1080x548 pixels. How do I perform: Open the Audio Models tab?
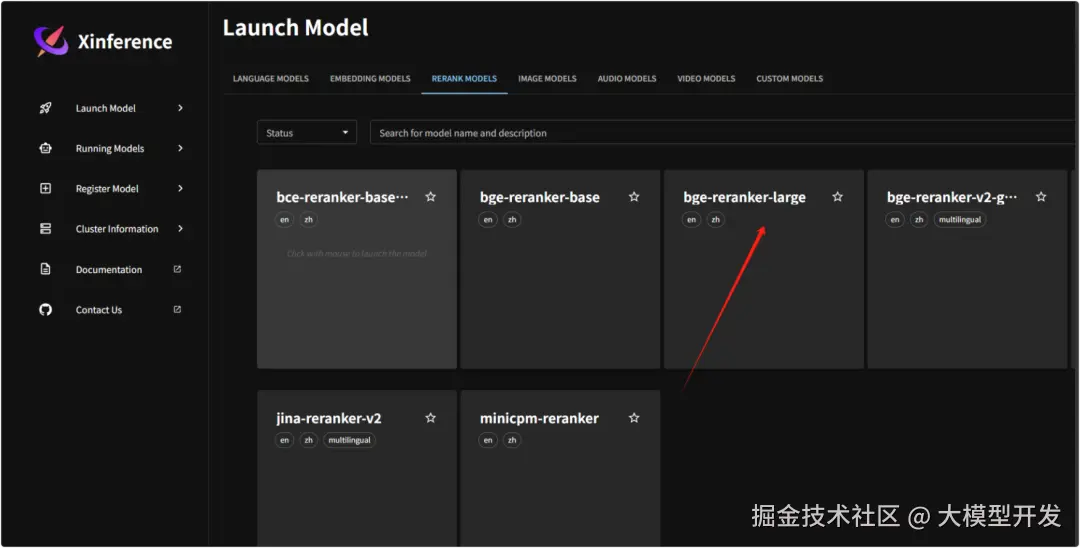(x=627, y=78)
